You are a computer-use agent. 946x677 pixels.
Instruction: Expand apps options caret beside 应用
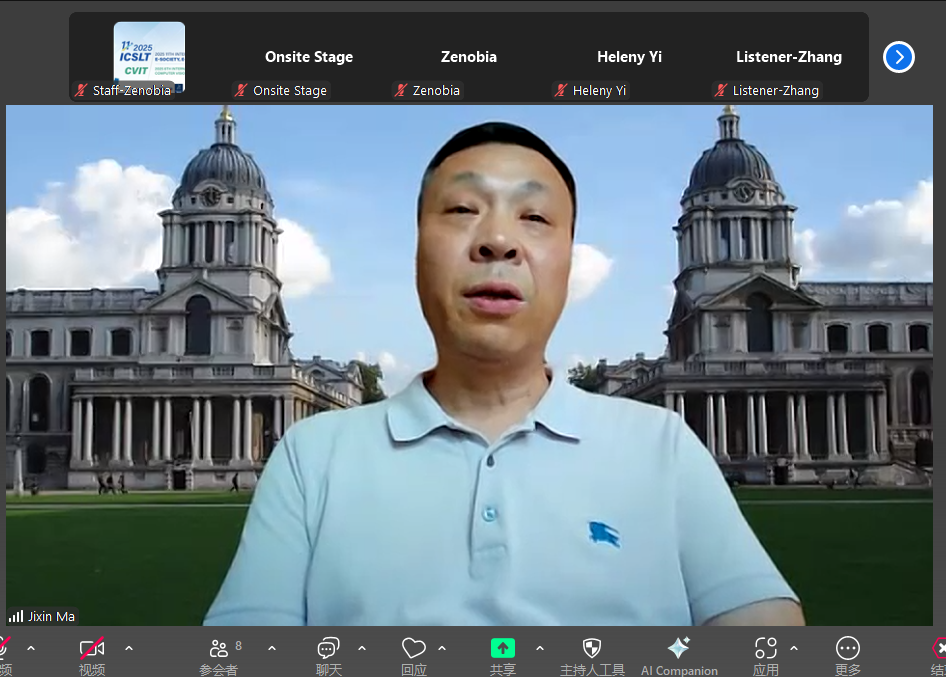794,648
